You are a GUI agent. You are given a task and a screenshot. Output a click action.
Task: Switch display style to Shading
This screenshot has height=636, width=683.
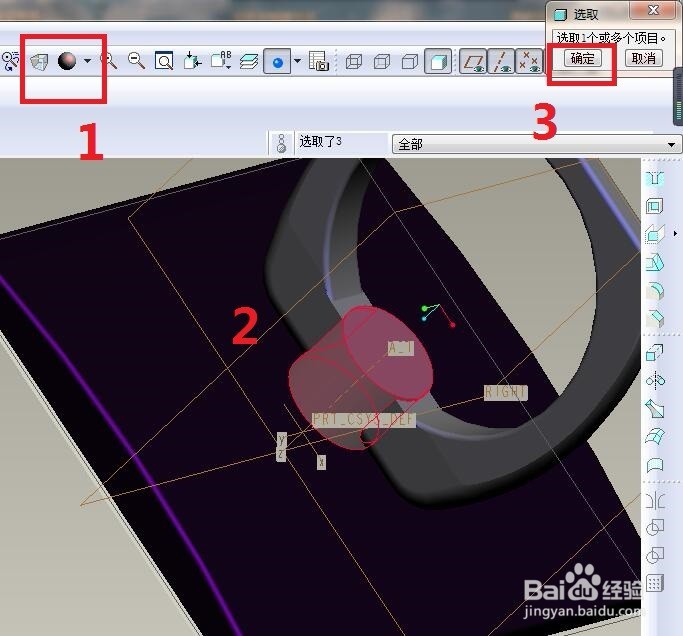click(438, 61)
